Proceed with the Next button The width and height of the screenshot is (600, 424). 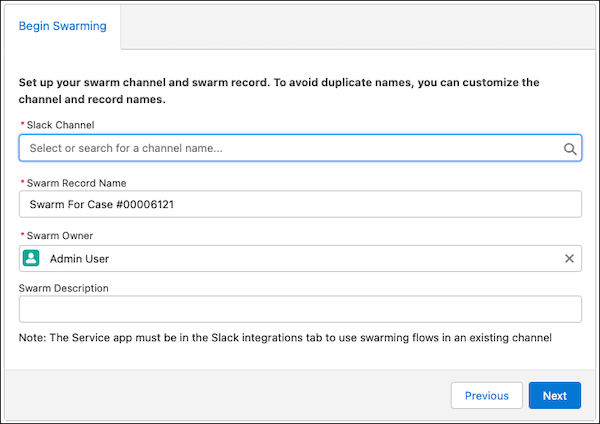pos(555,395)
